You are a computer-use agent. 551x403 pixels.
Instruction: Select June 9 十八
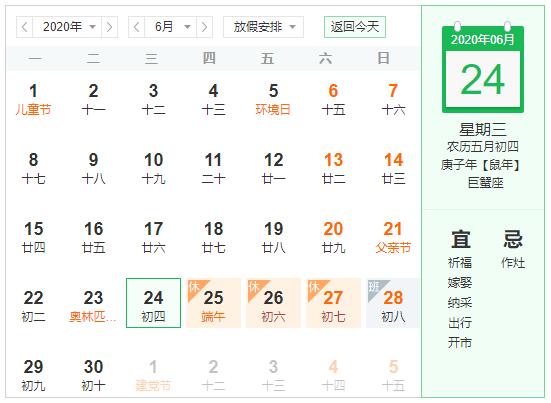tap(93, 169)
